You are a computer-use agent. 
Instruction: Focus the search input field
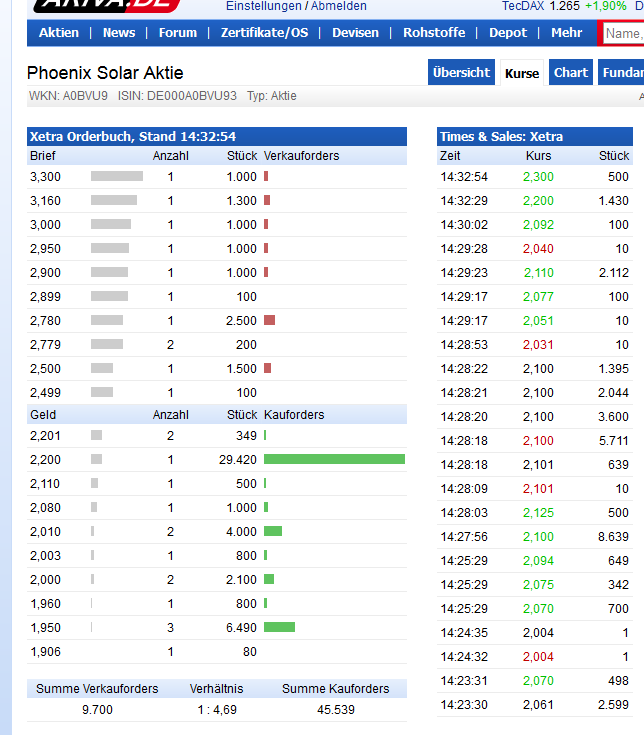pyautogui.click(x=622, y=33)
